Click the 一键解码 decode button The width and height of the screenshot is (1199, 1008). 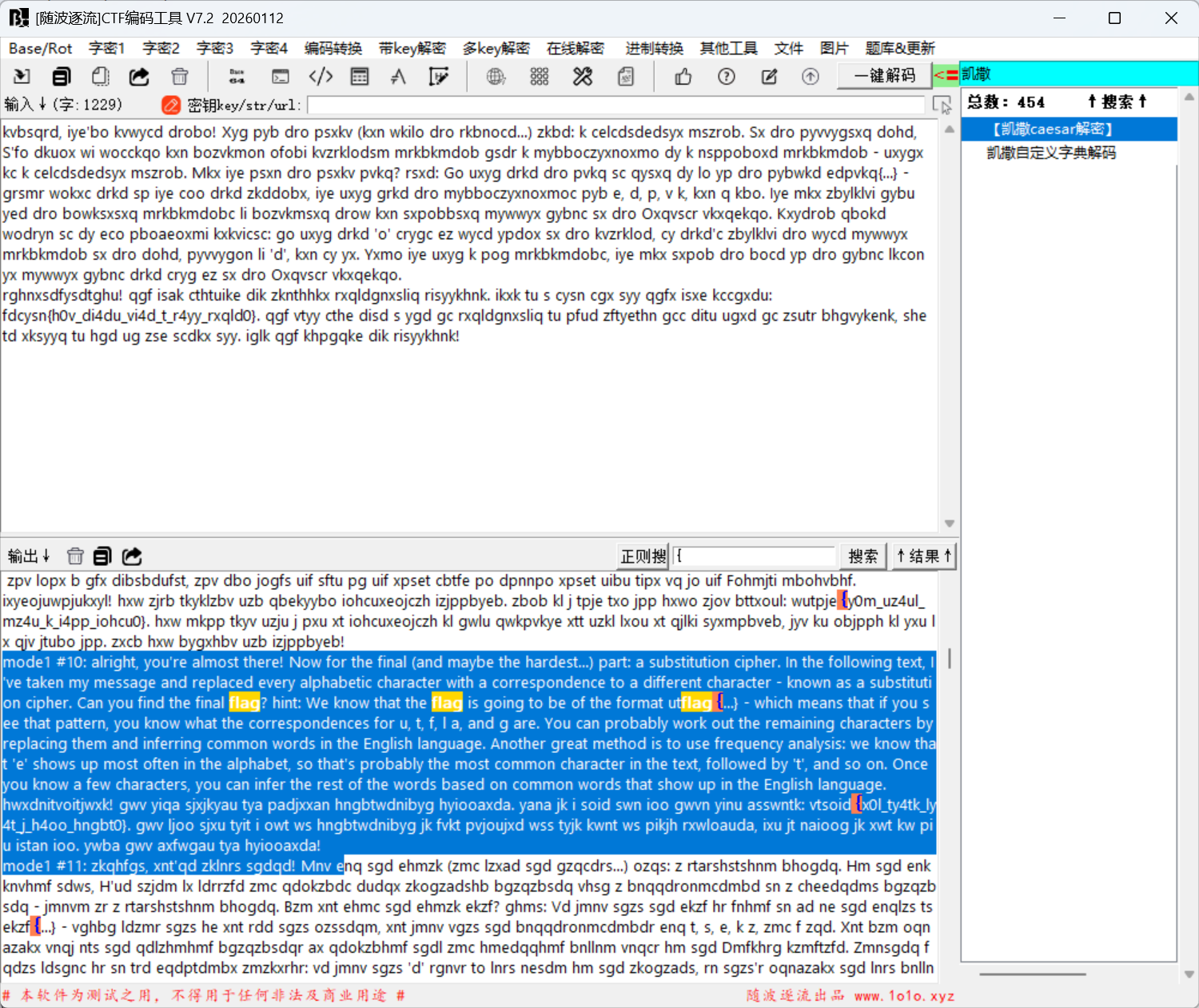883,76
